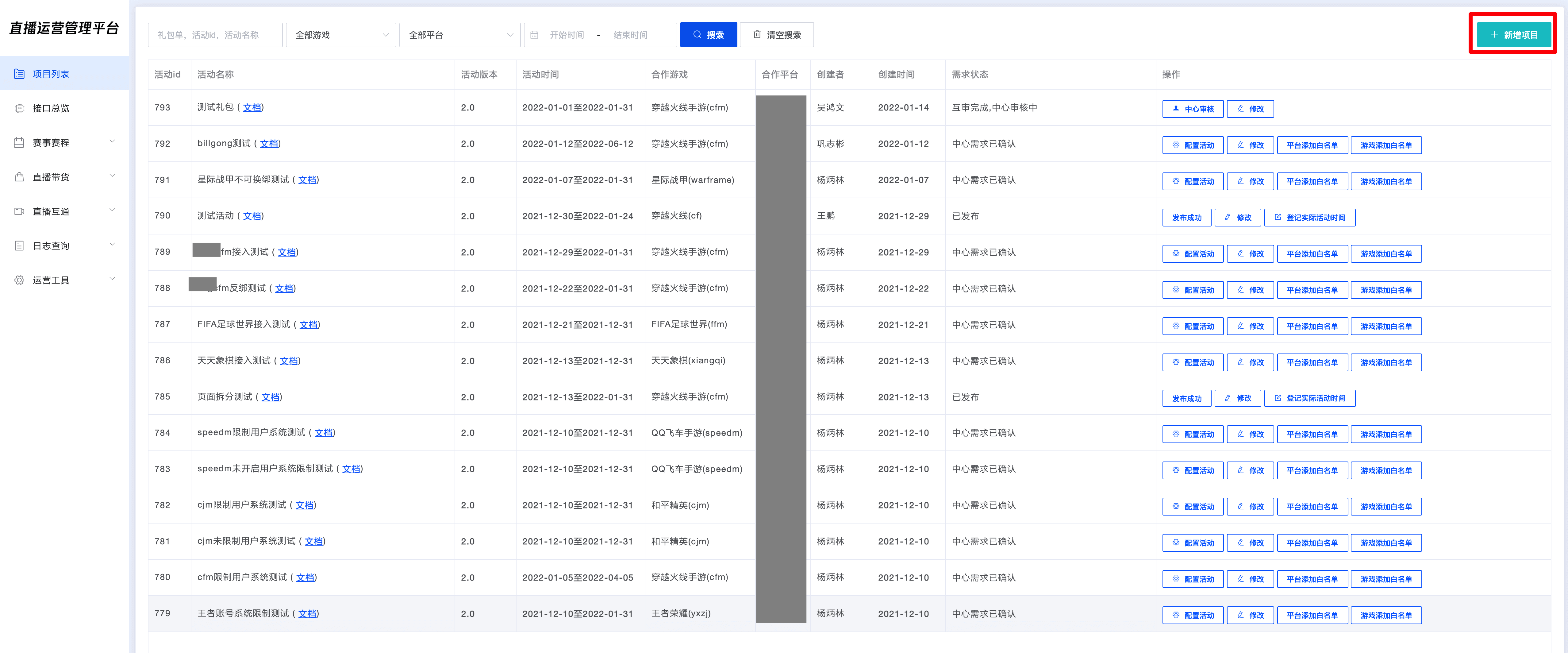Click the 开始时间 date field
Viewport: 1568px width, 653px height.
point(567,35)
